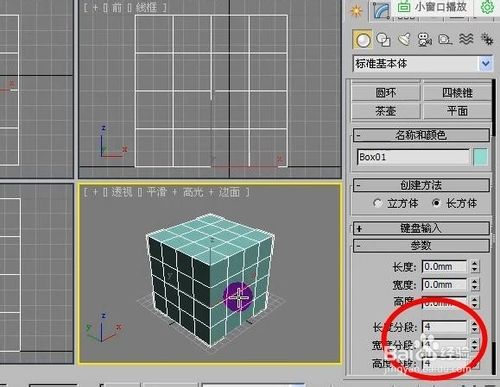
Task: Open the 透视 perspective view label menu
Action: pos(122,192)
